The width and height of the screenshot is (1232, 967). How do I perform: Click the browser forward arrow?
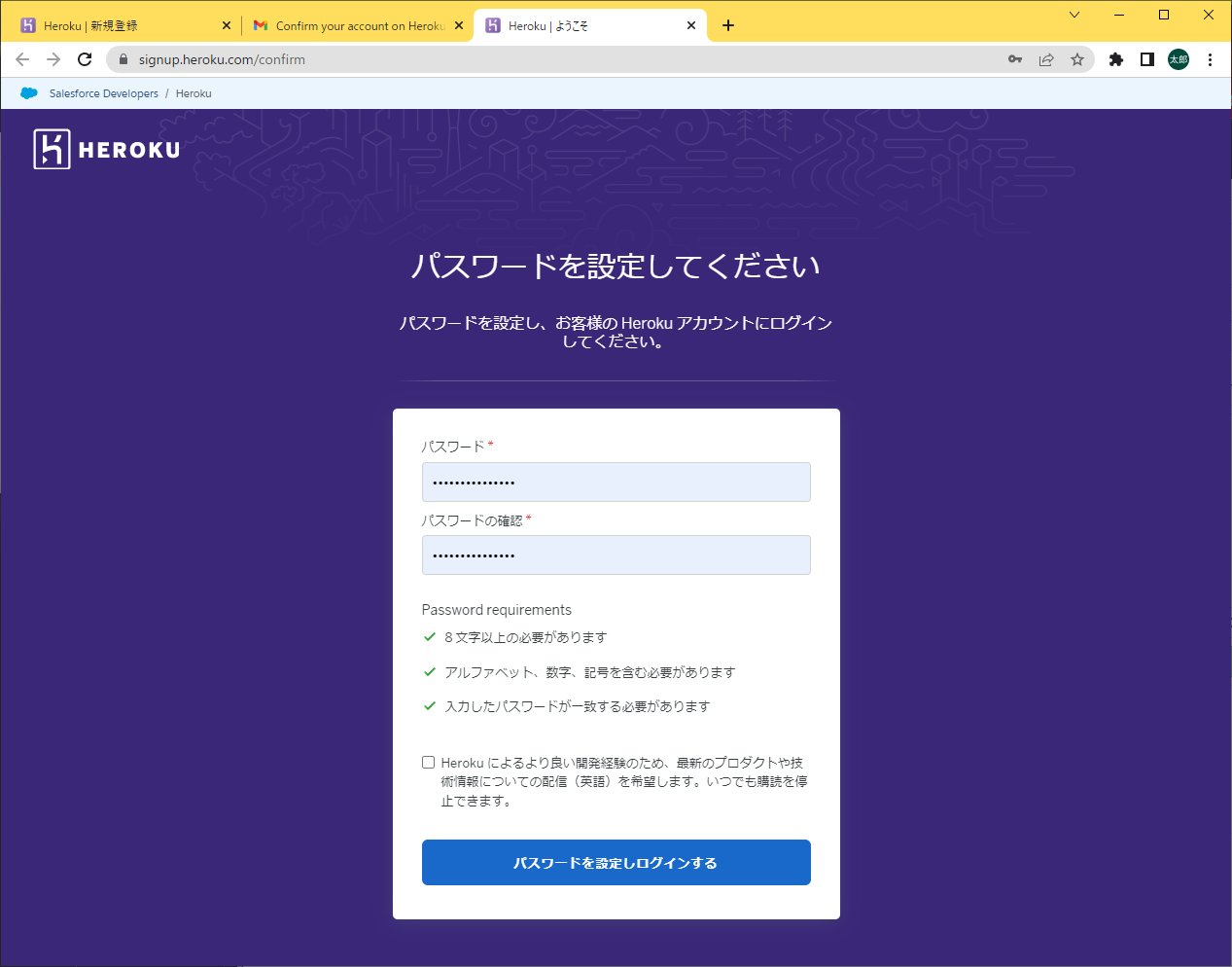click(x=53, y=59)
